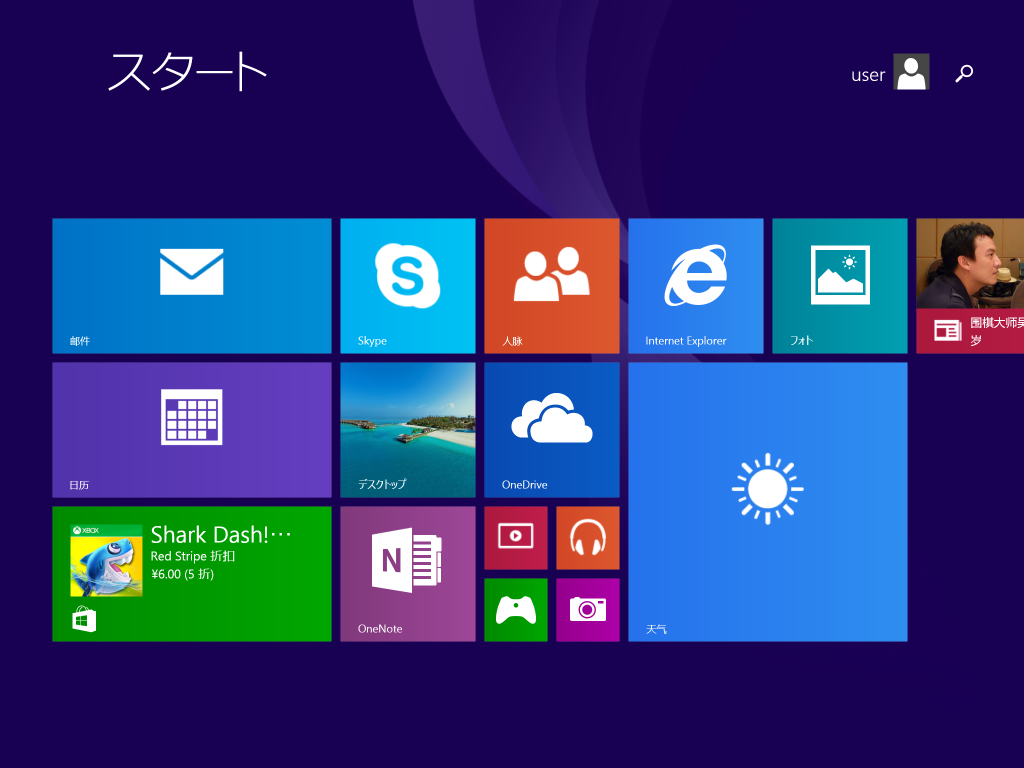
Task: Open the Photos (フォト) tile
Action: [840, 285]
